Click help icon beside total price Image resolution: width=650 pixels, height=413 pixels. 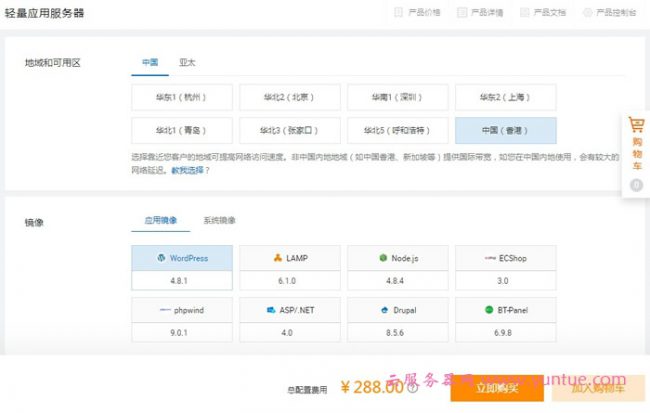click(412, 388)
